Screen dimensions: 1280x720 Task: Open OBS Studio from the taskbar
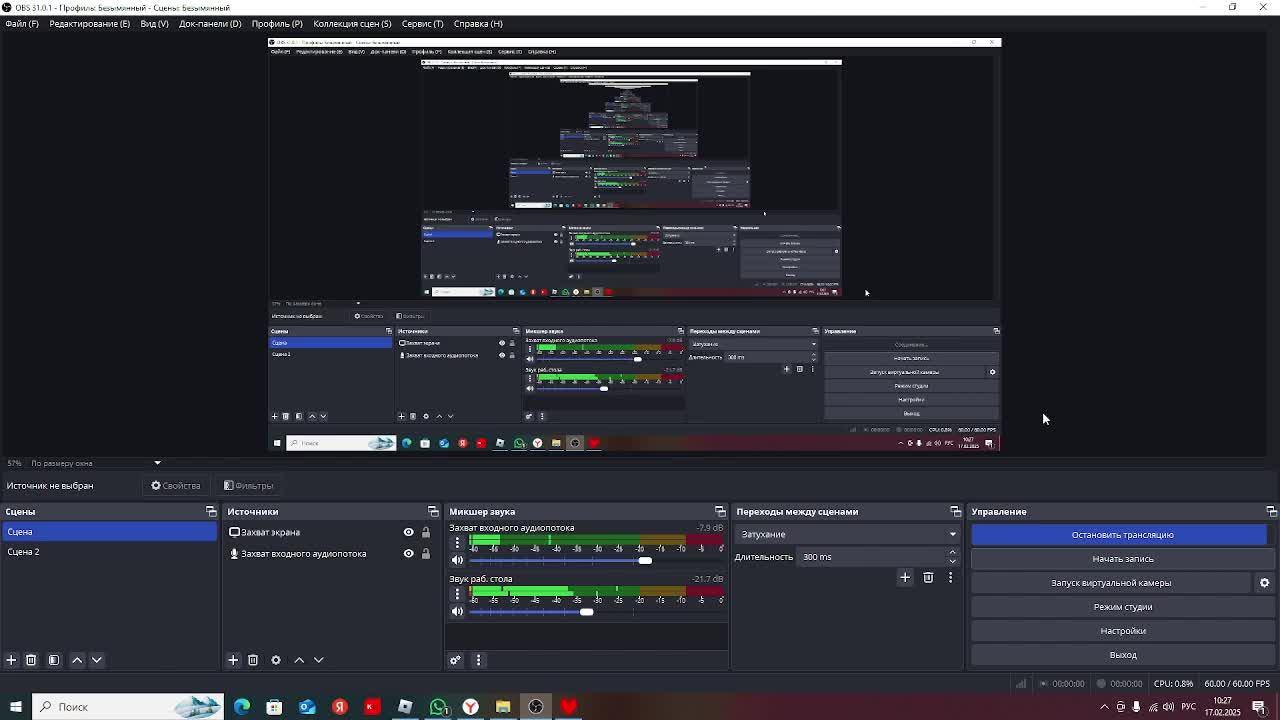click(x=536, y=707)
